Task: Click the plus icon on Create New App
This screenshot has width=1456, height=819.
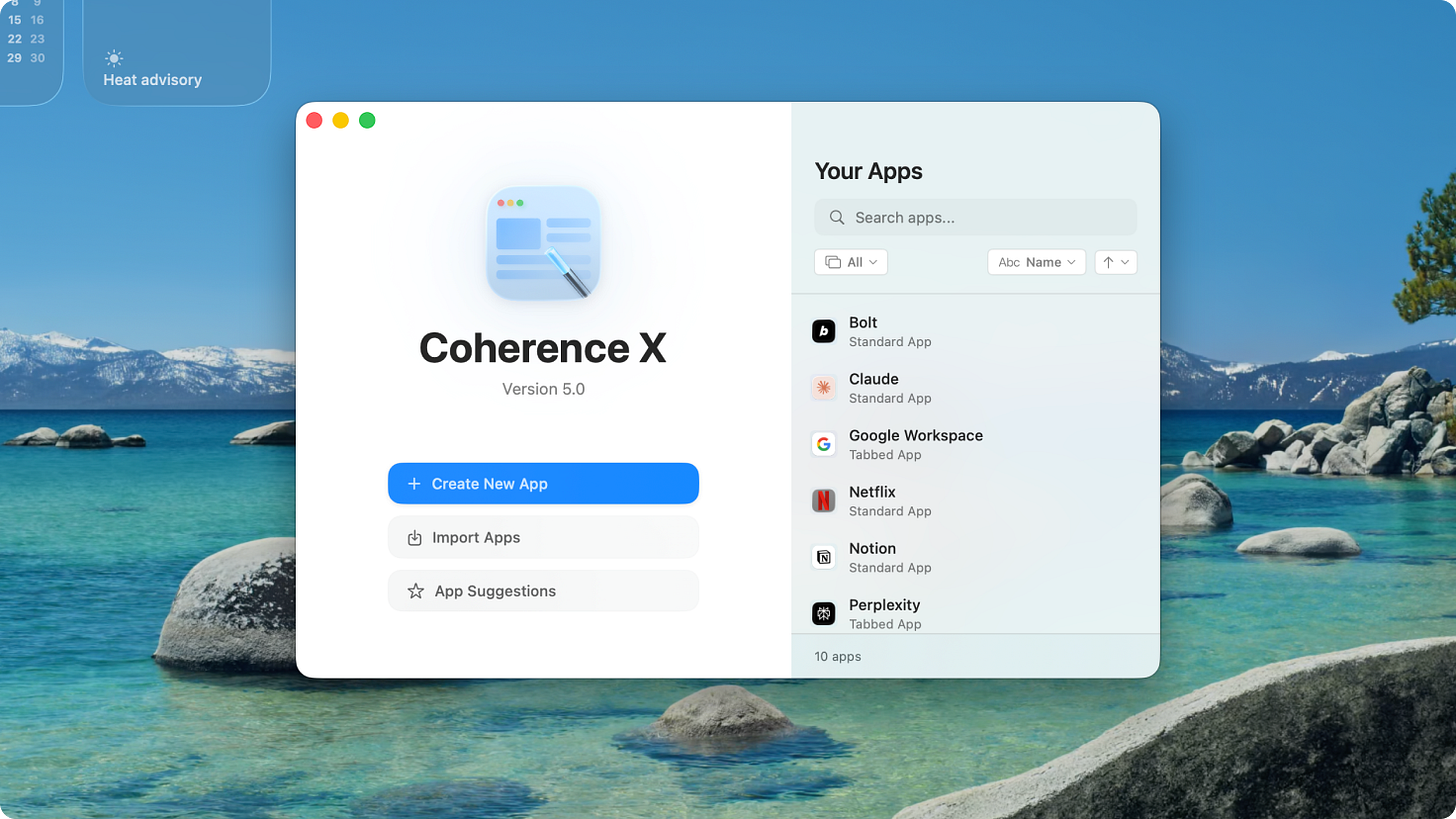Action: point(414,484)
